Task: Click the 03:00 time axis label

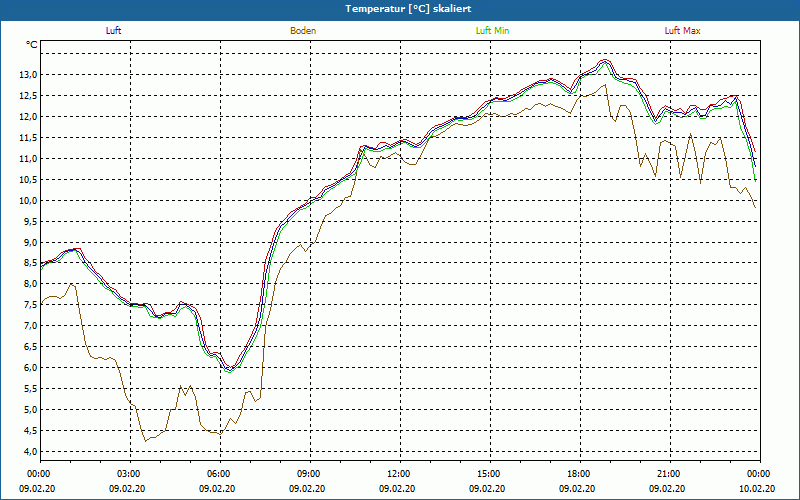Action: click(x=127, y=474)
